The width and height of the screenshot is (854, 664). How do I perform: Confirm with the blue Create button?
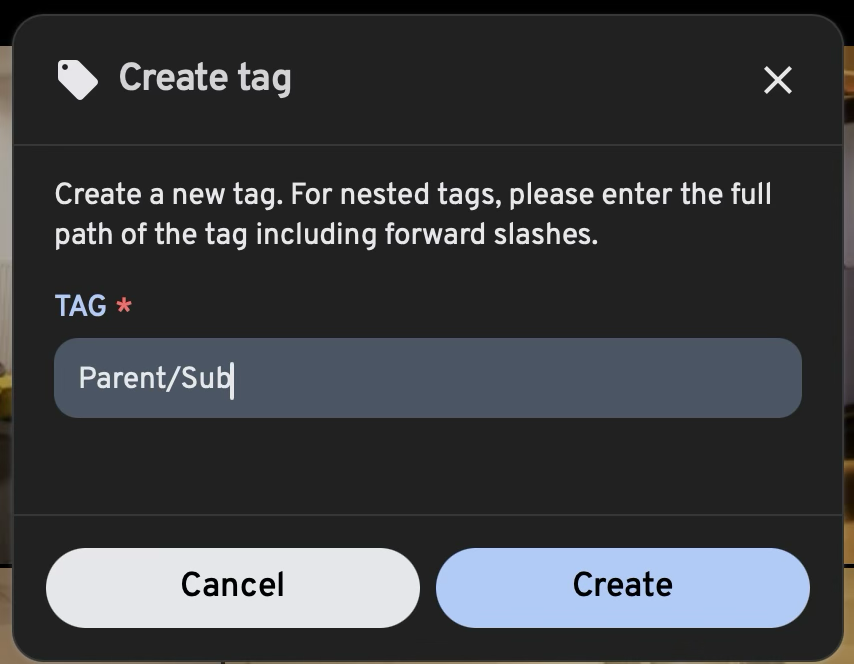(x=622, y=586)
